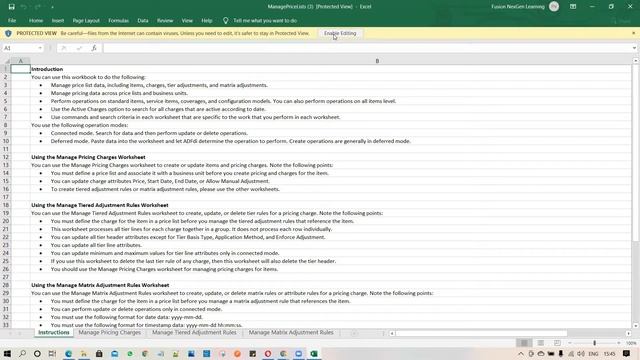
Task: Switch to Normal view in status bar
Action: [x=524, y=343]
